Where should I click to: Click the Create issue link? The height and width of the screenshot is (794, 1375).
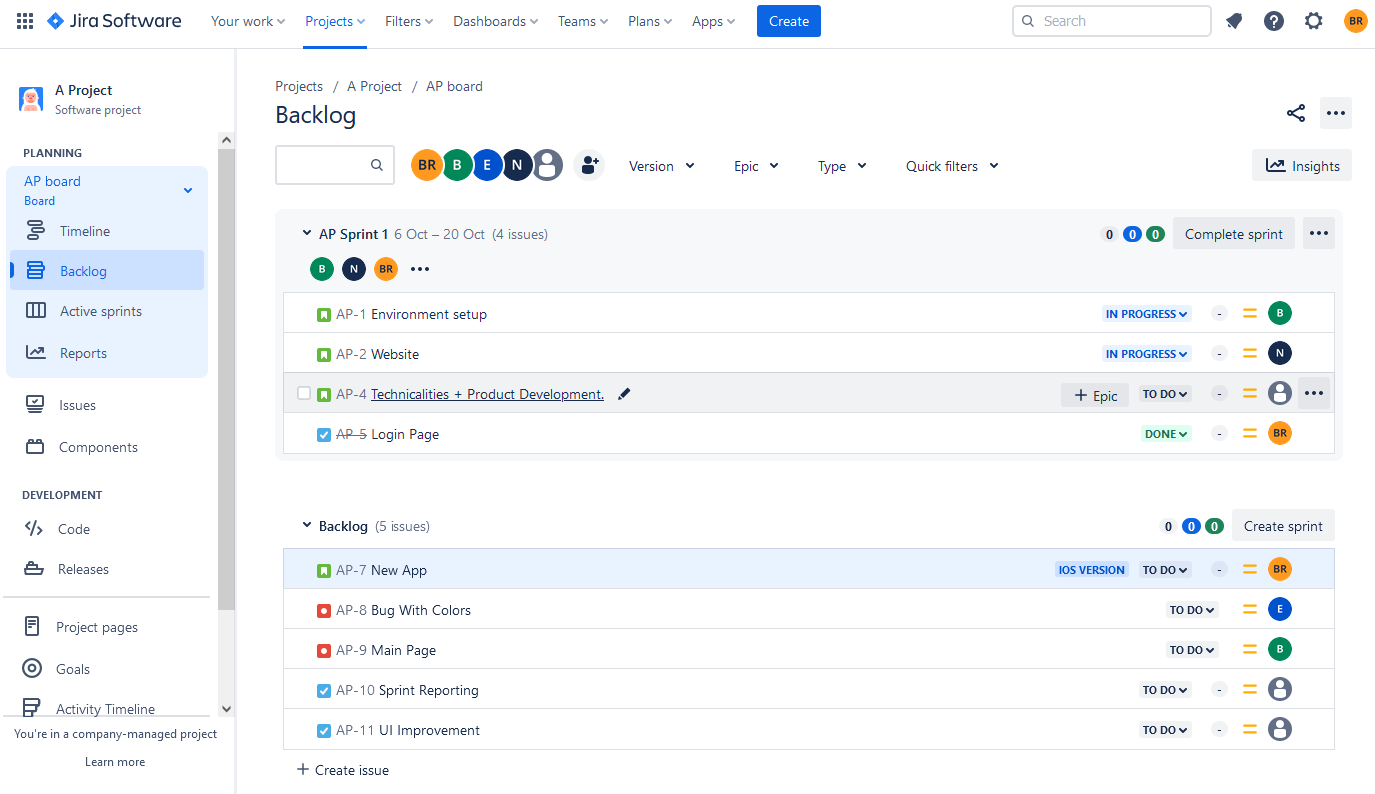(x=343, y=769)
